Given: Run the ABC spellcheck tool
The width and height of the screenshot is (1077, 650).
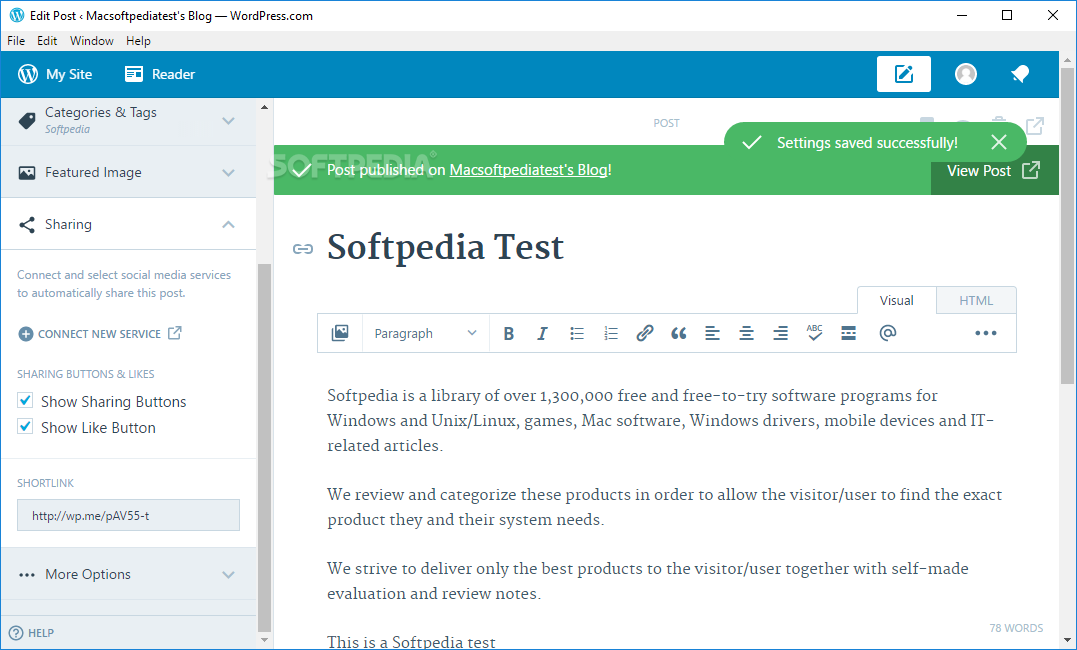Looking at the screenshot, I should 815,333.
